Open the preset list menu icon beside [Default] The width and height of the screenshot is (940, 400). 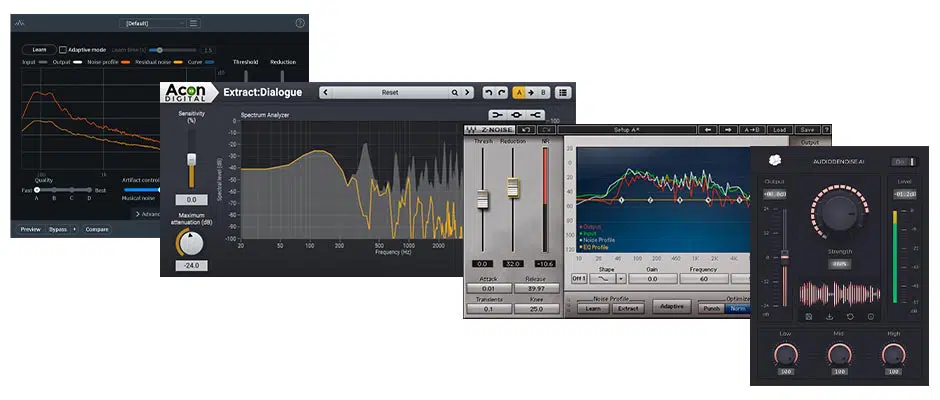194,23
